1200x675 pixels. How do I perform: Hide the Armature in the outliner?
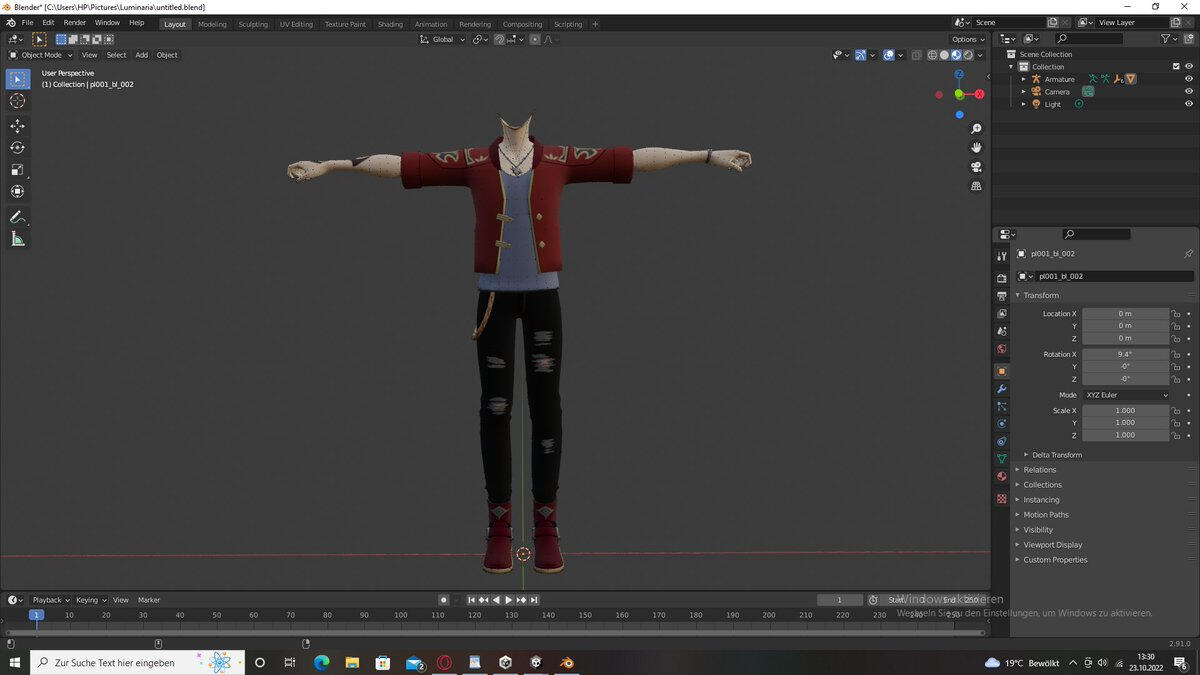[x=1189, y=79]
